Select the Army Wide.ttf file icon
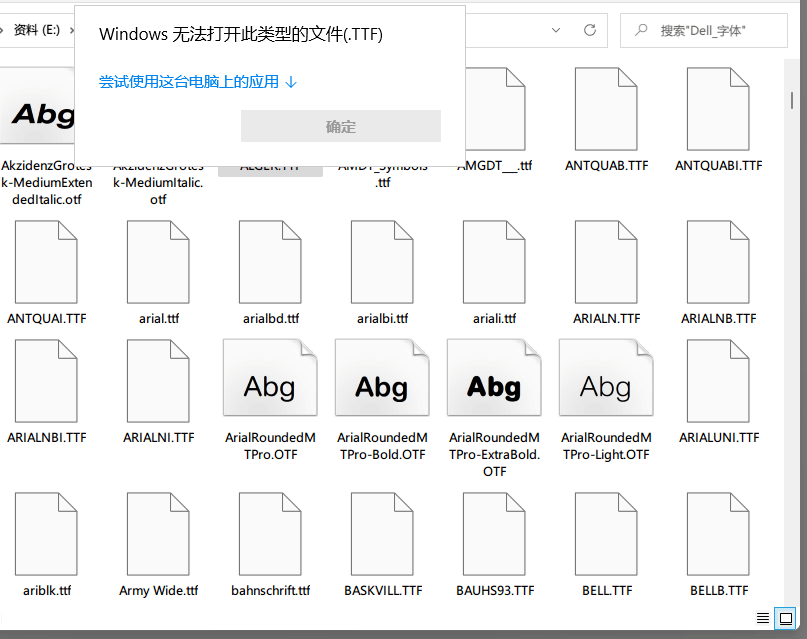 (x=159, y=534)
